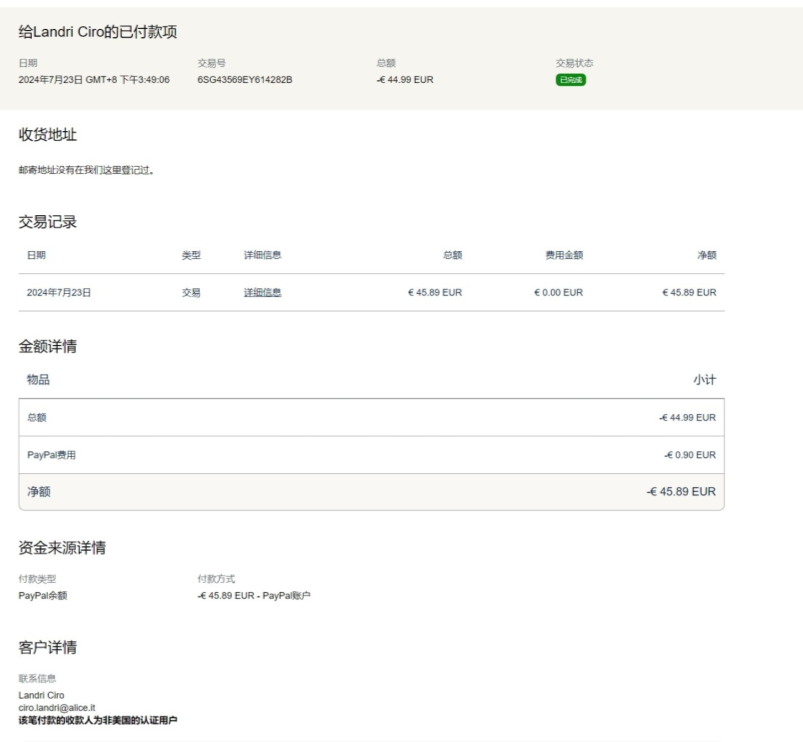Open the 详细信息 link in the transaction row

262,293
